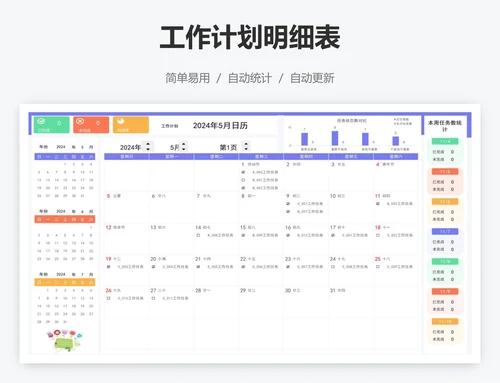Click the 星期一 column header

(x=172, y=156)
